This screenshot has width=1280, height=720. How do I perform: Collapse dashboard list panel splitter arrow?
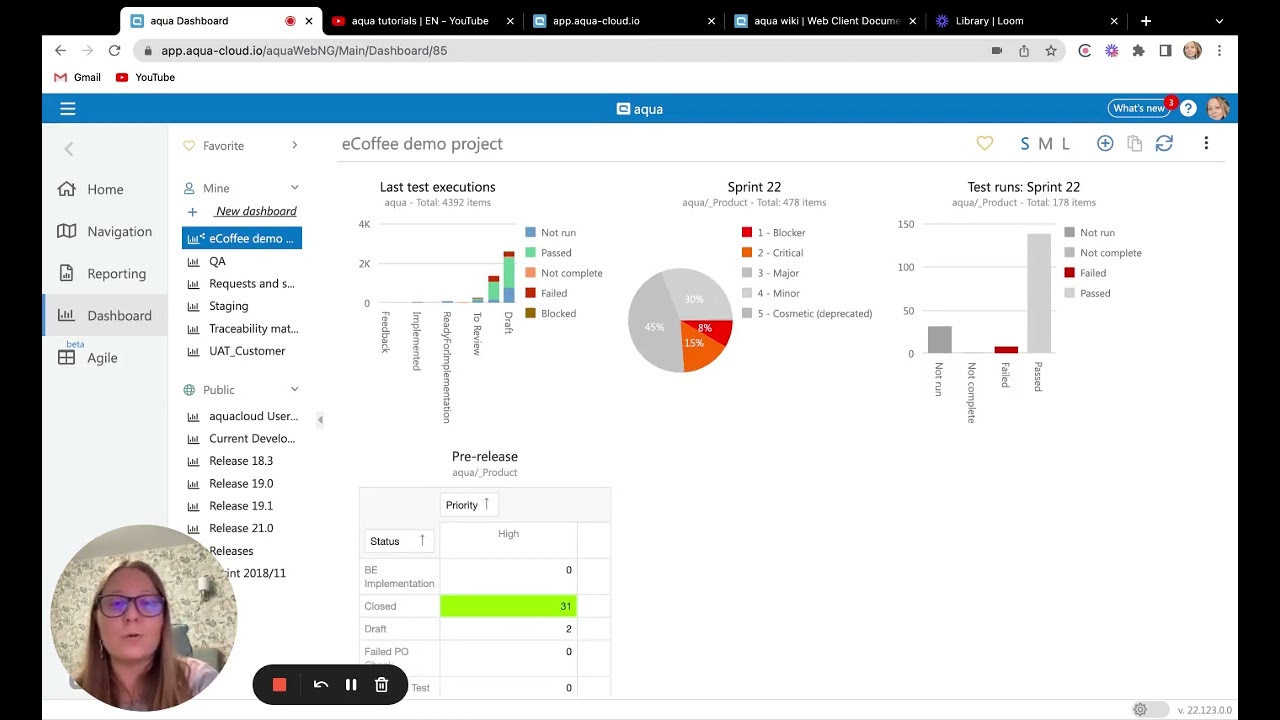(x=320, y=420)
